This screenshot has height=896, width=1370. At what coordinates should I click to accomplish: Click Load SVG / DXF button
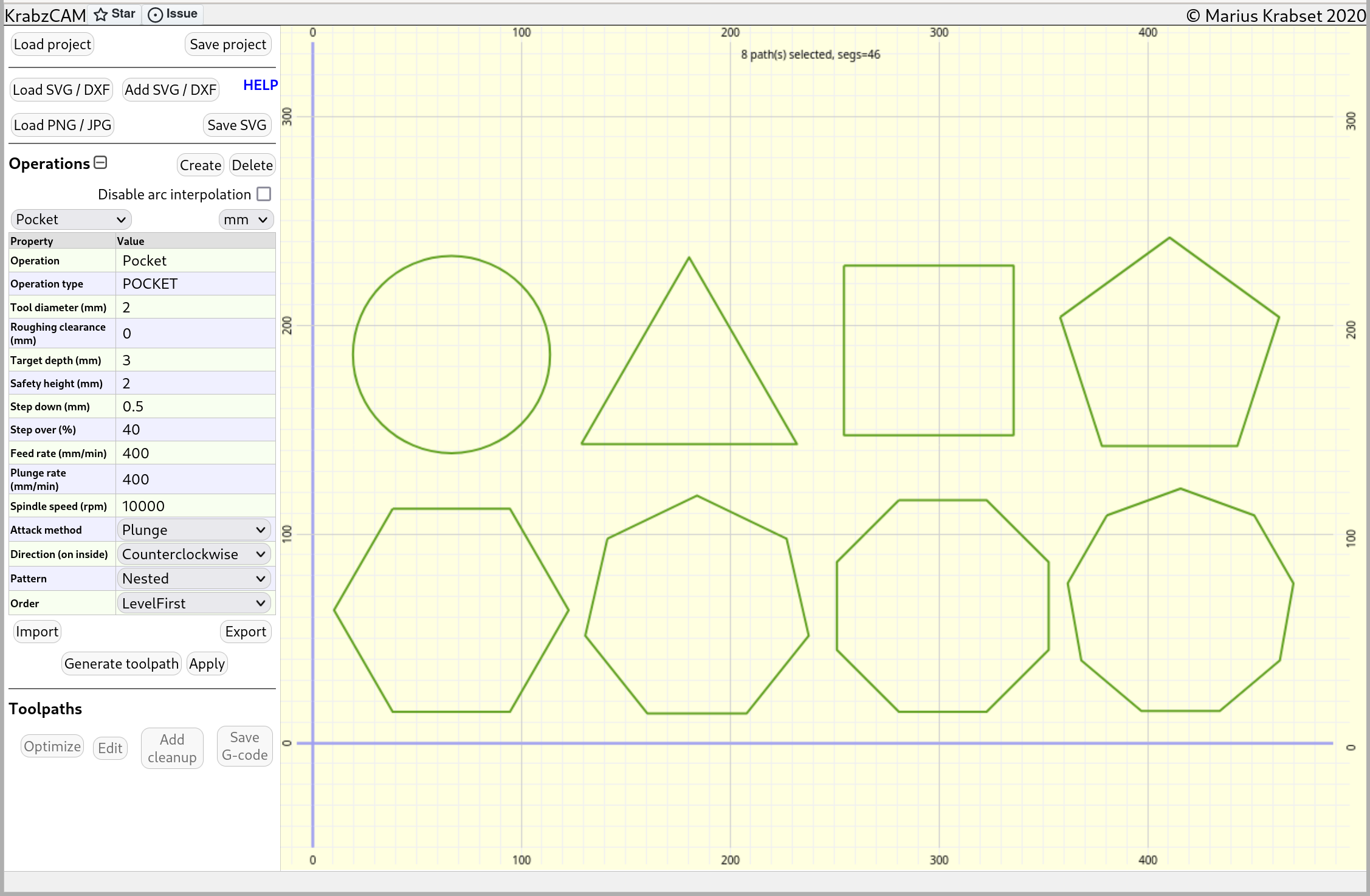[x=61, y=90]
